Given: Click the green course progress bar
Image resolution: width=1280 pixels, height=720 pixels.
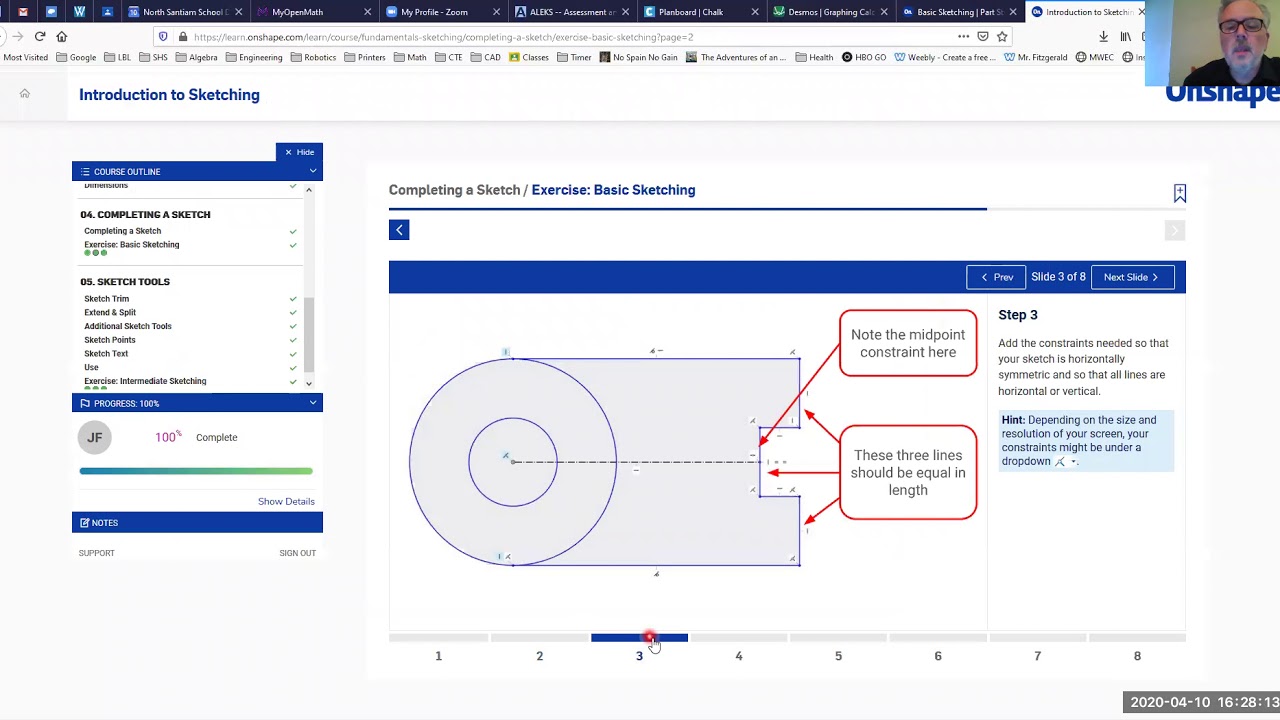Looking at the screenshot, I should [x=196, y=471].
